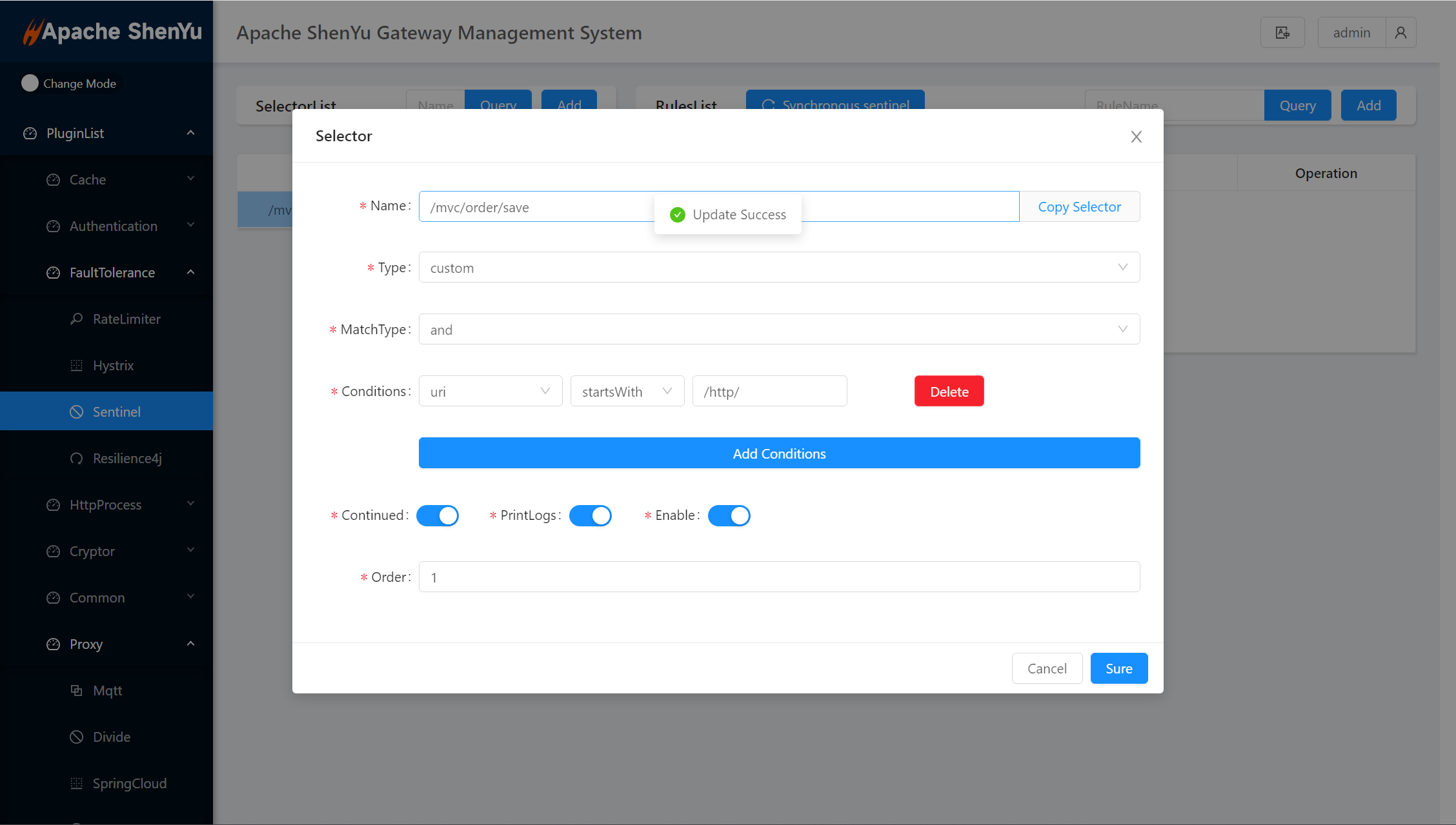
Task: Click the Sentinel prohibition icon in sidebar
Action: point(77,412)
